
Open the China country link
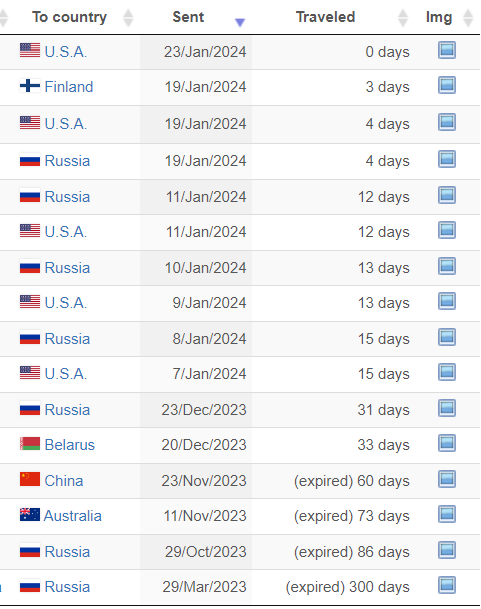pos(64,481)
